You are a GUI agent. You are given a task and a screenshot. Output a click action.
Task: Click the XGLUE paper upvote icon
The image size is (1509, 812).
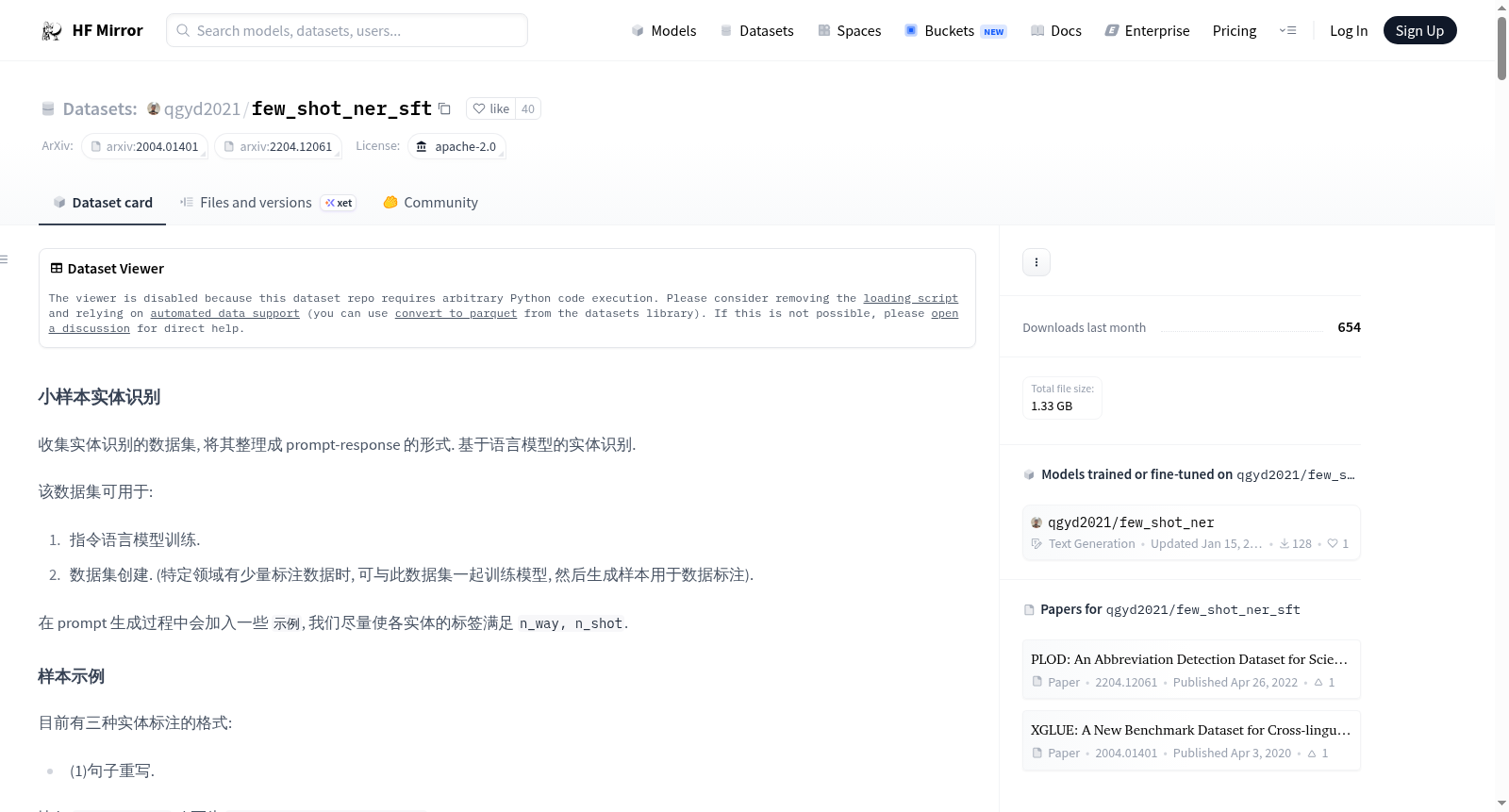(x=1312, y=754)
